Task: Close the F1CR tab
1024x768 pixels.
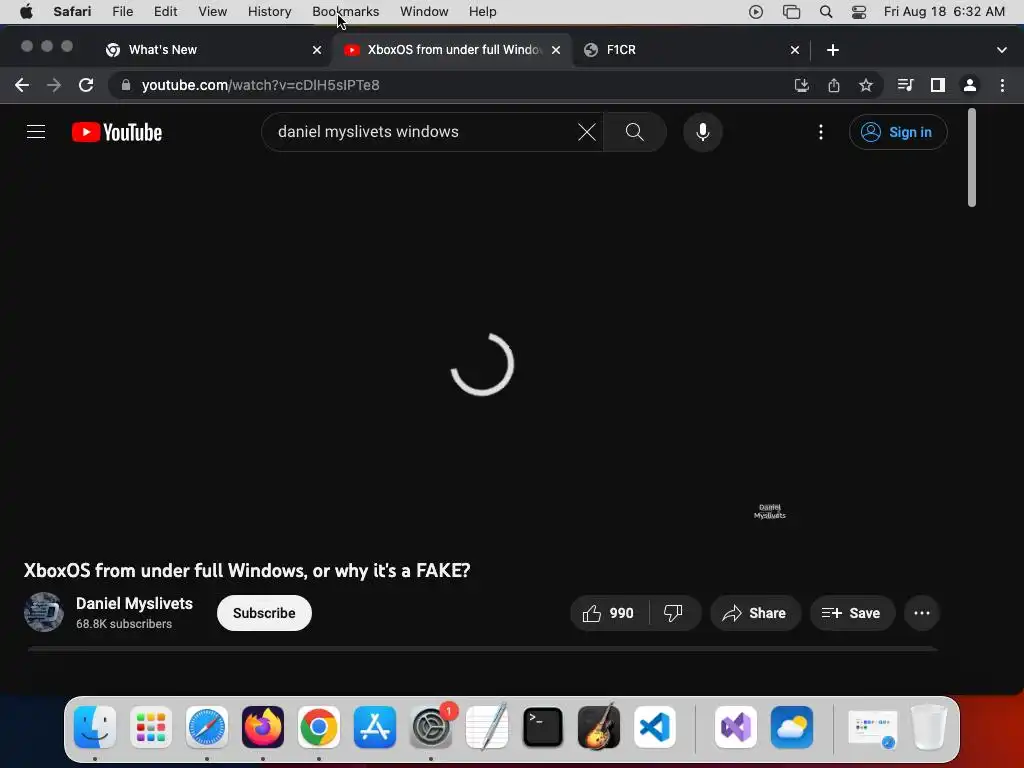Action: (795, 50)
